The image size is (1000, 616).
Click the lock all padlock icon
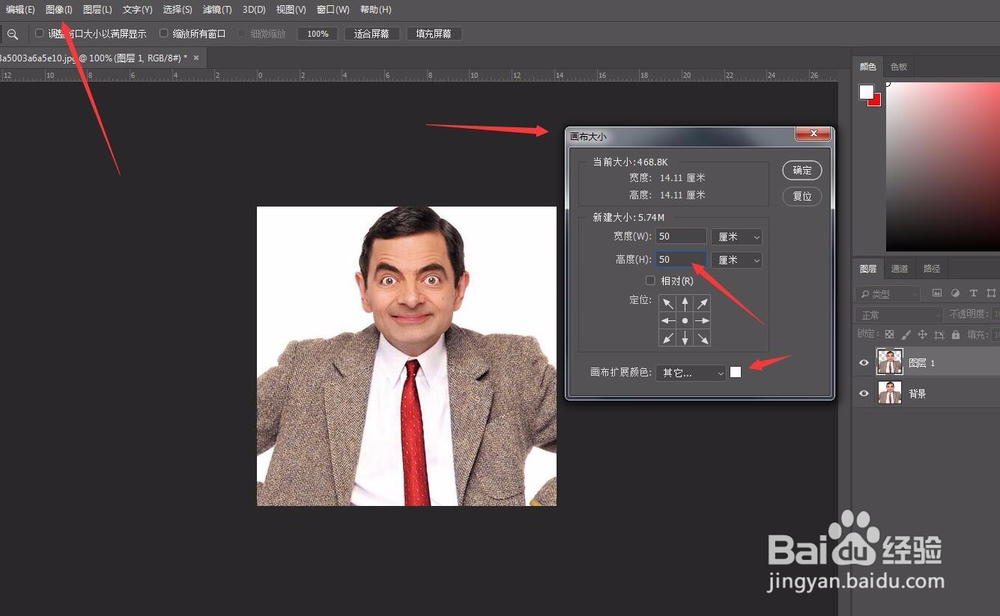(x=955, y=334)
